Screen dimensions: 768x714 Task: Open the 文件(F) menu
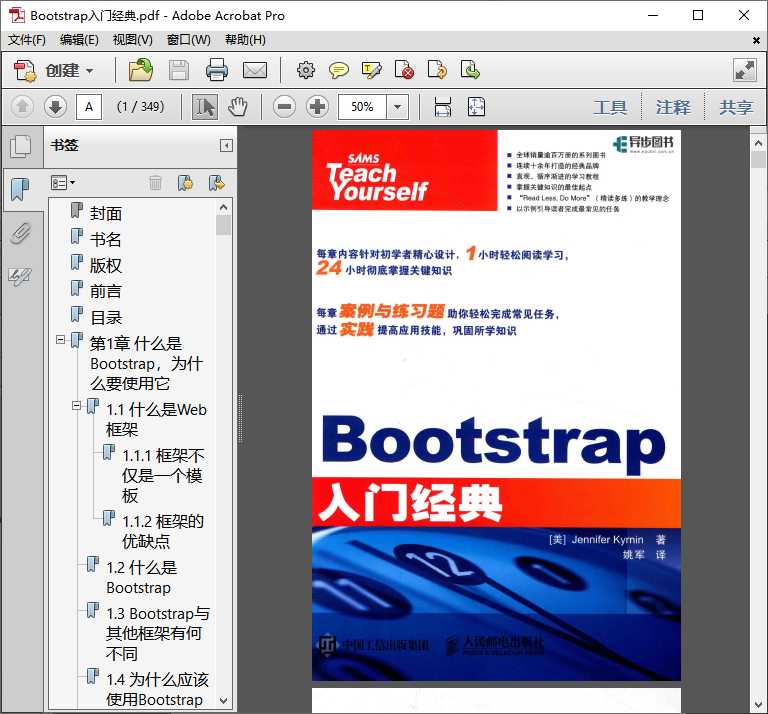point(26,40)
